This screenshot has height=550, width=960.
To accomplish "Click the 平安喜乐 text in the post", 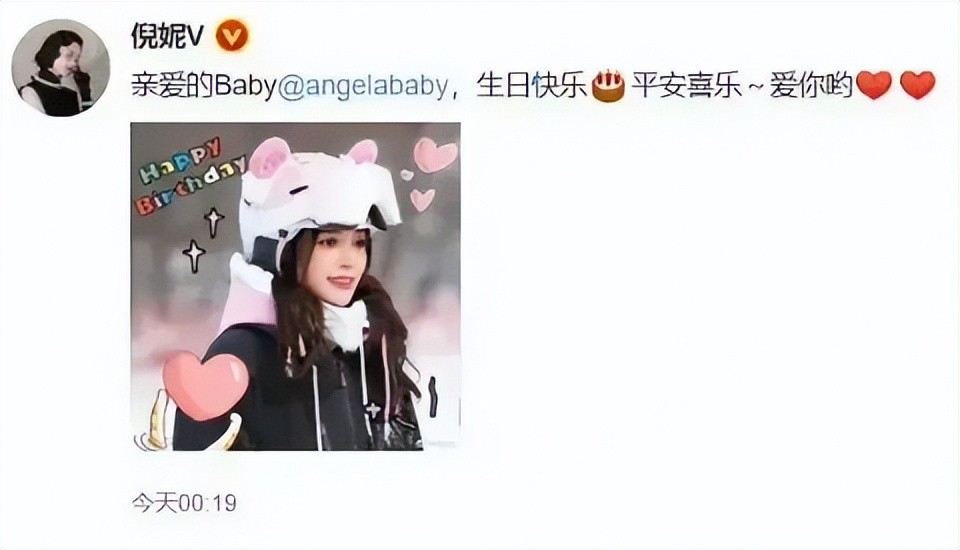I will [686, 86].
